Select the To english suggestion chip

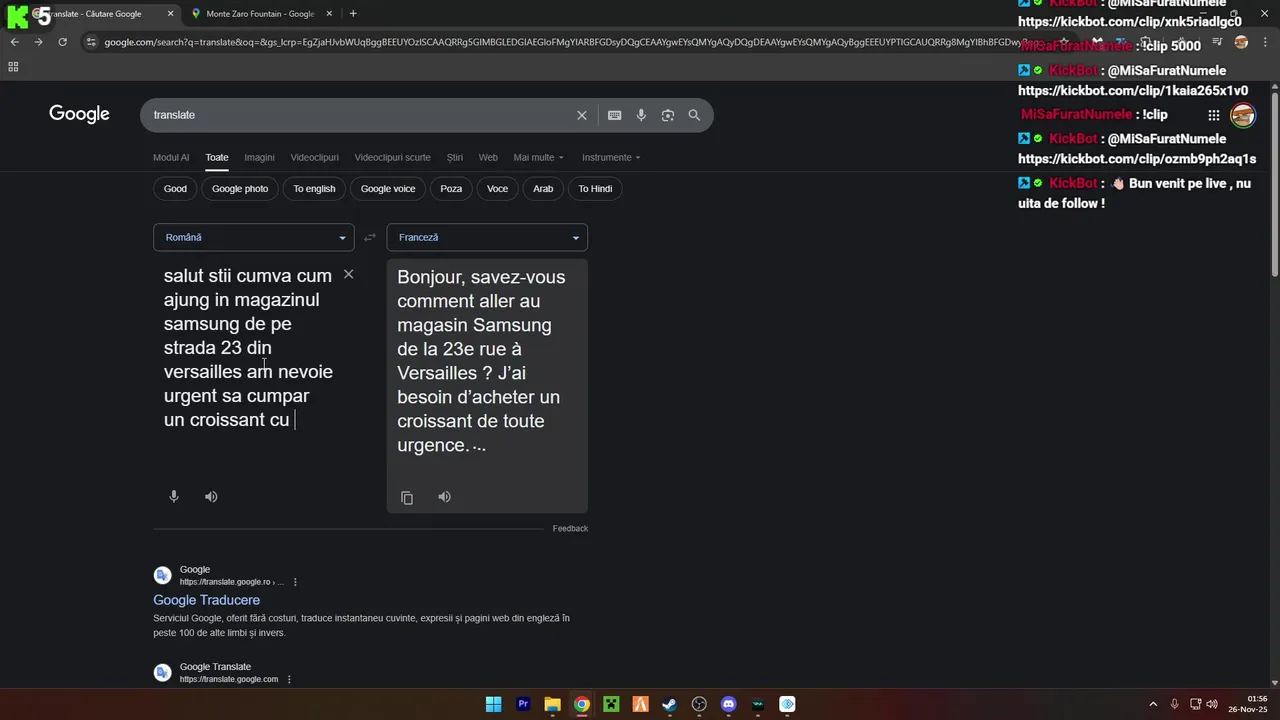(314, 188)
